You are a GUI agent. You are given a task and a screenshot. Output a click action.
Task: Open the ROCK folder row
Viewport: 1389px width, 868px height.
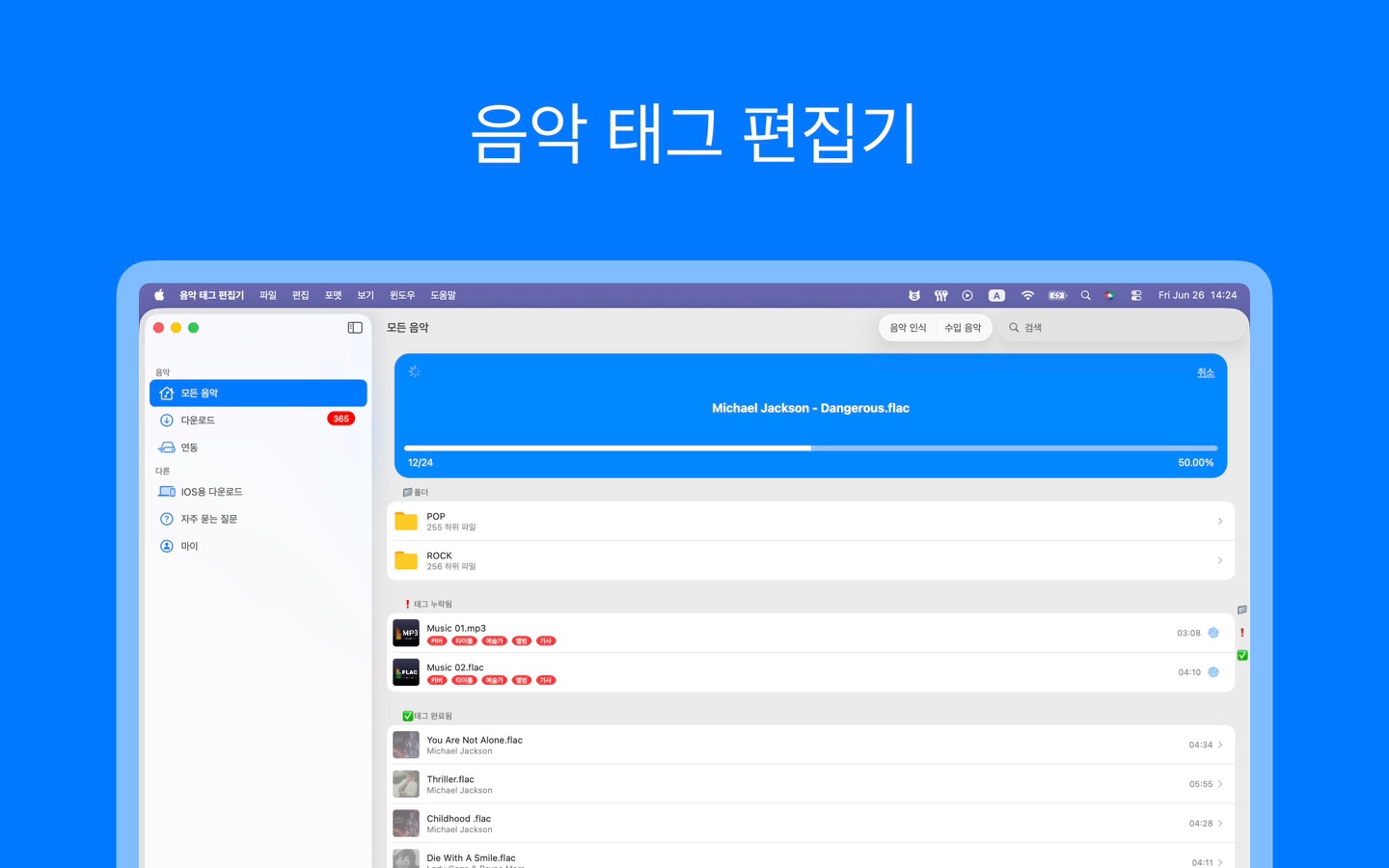click(810, 560)
